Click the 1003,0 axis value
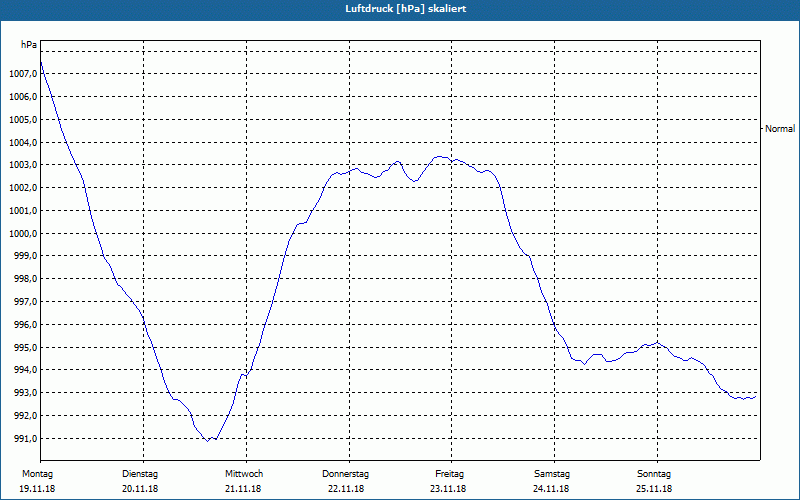 [x=23, y=165]
